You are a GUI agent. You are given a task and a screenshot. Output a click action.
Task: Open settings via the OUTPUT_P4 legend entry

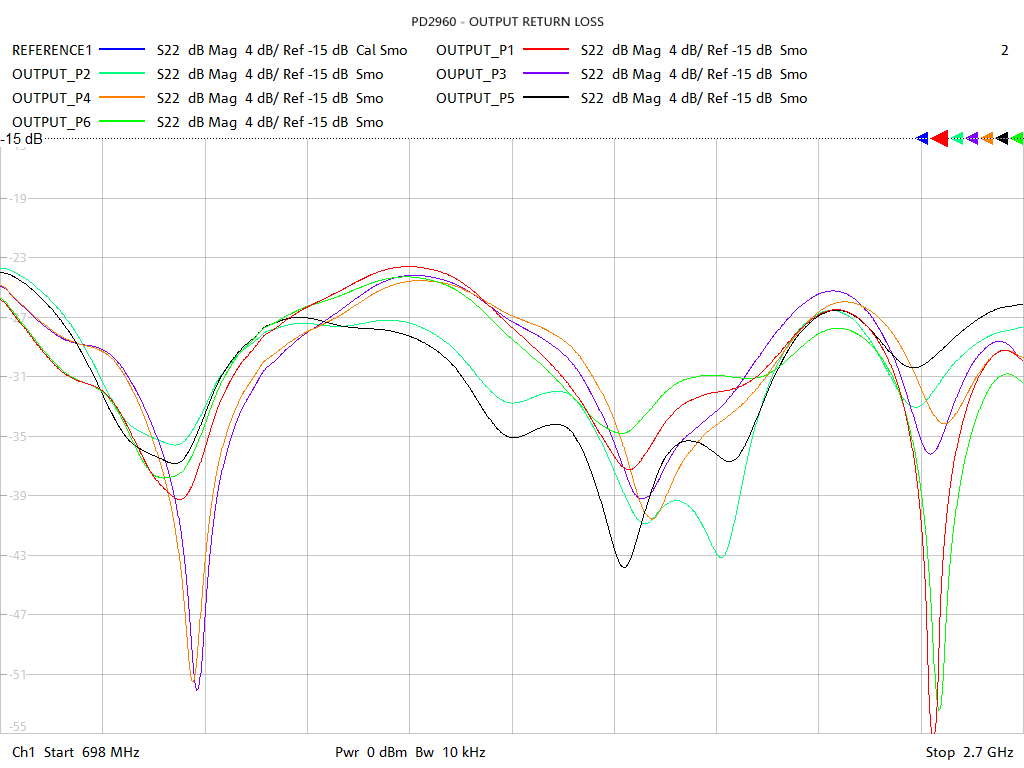coord(50,98)
